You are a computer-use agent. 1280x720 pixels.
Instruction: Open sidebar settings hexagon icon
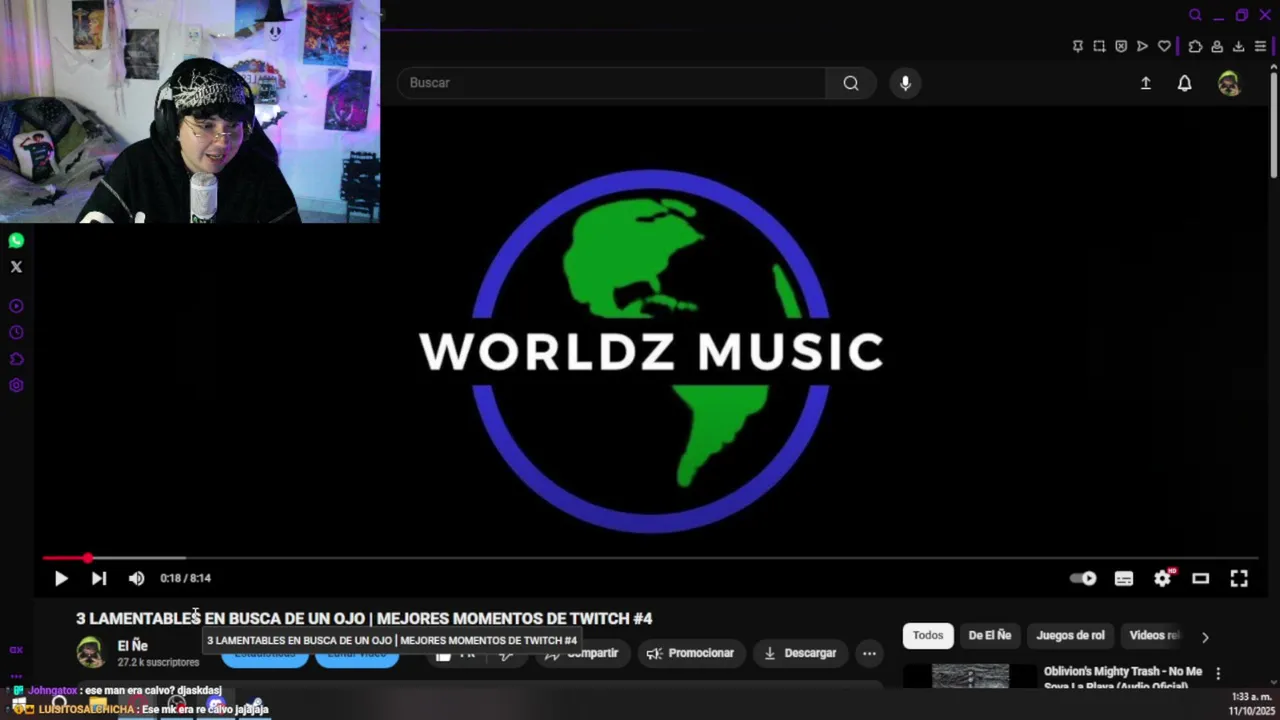click(16, 386)
